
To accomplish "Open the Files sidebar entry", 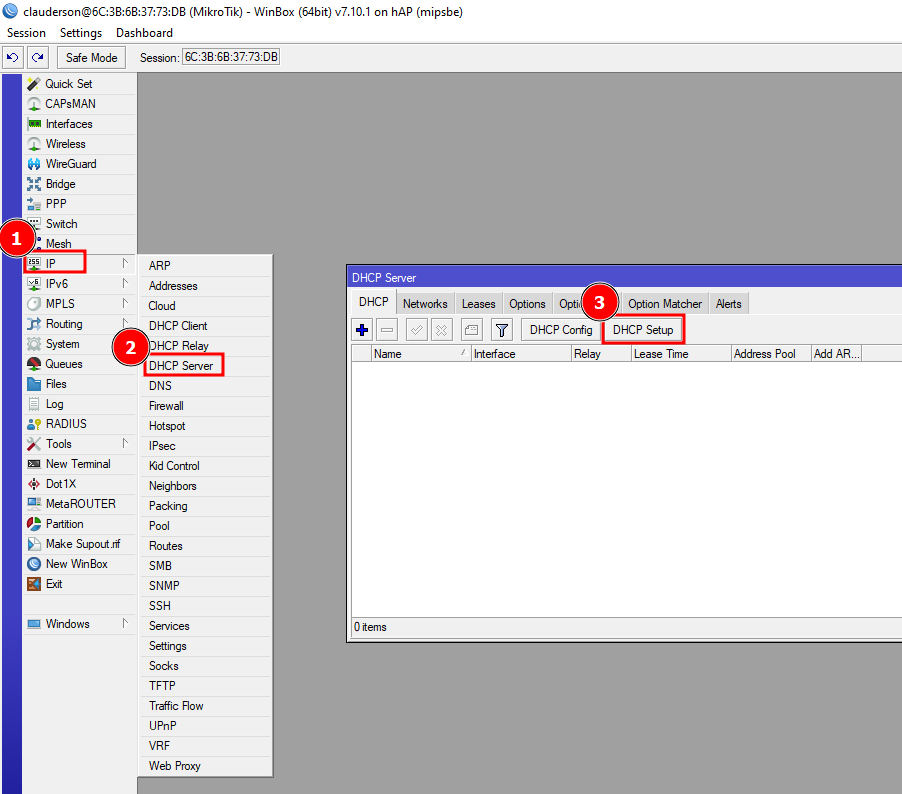I will pos(56,384).
